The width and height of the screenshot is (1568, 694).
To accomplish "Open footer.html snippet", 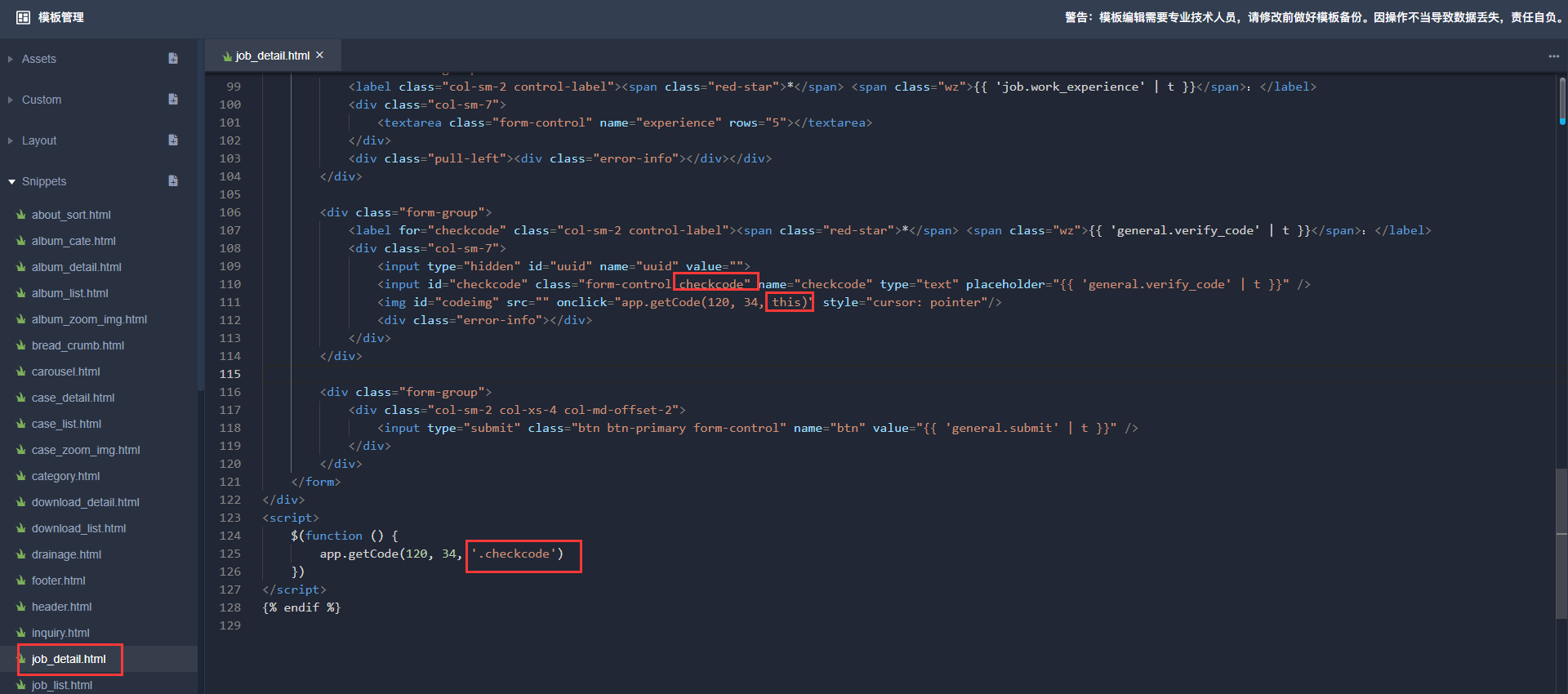I will 58,581.
